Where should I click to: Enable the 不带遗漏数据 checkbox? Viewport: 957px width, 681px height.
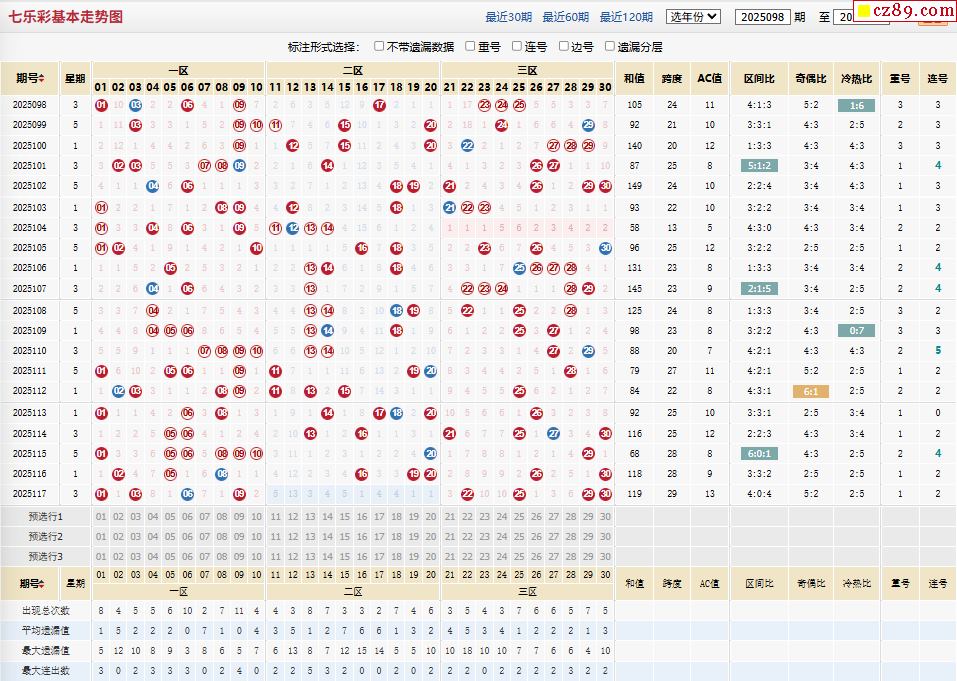380,46
